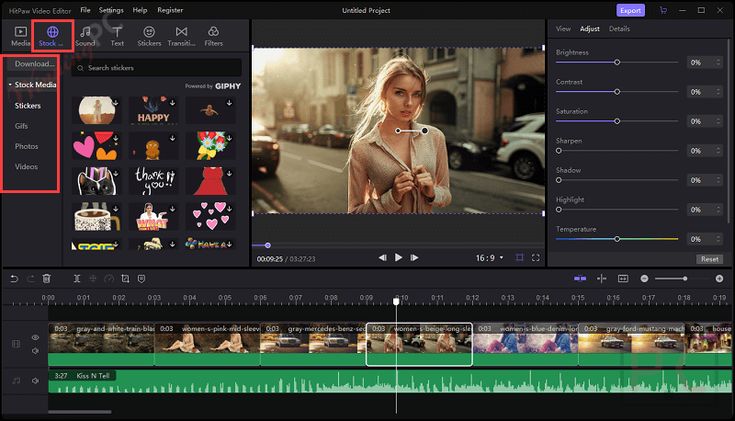735x421 pixels.
Task: Redo using the timeline toolbar redo arrow
Action: [x=31, y=278]
